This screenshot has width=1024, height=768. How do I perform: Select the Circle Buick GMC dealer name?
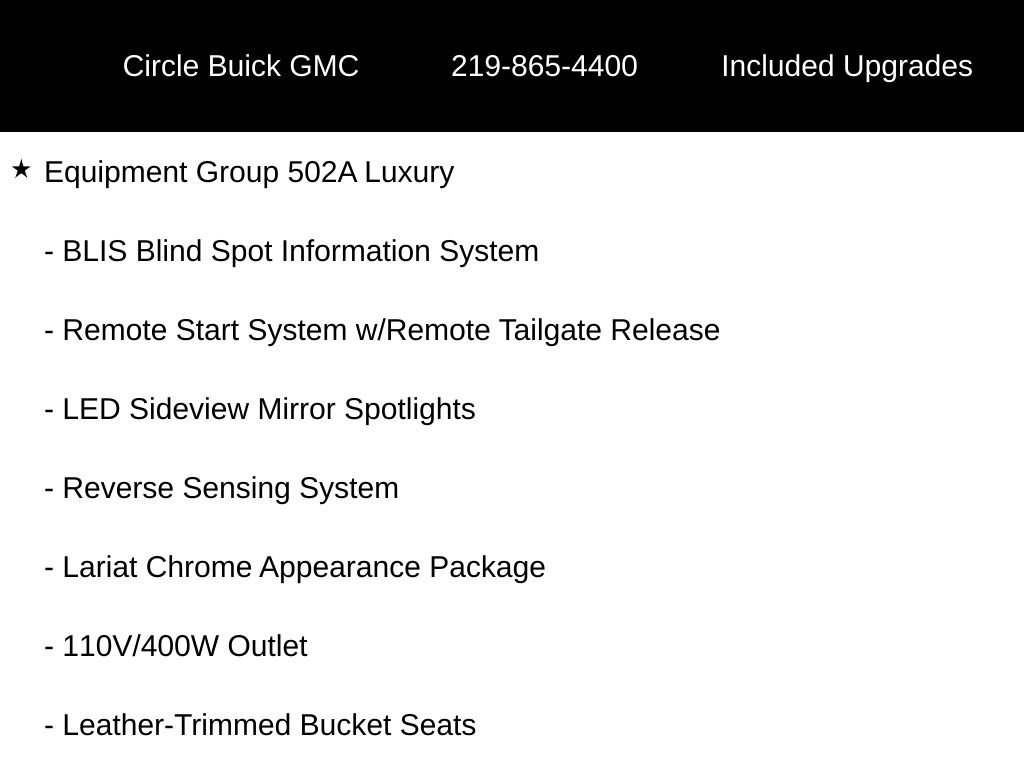pos(240,66)
